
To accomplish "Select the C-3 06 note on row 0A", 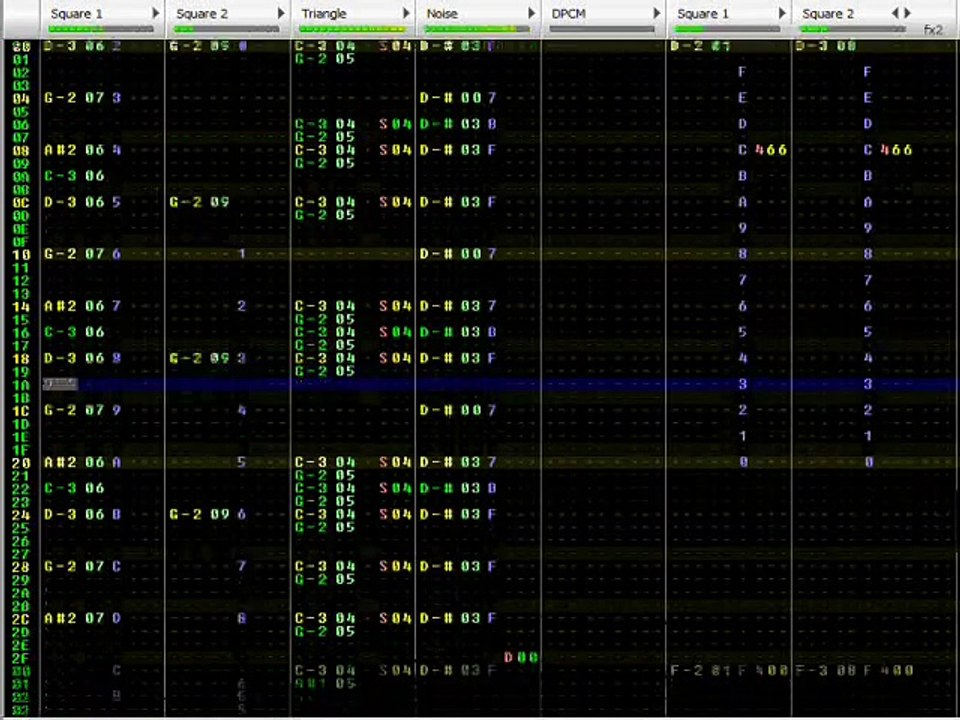I will (x=74, y=176).
